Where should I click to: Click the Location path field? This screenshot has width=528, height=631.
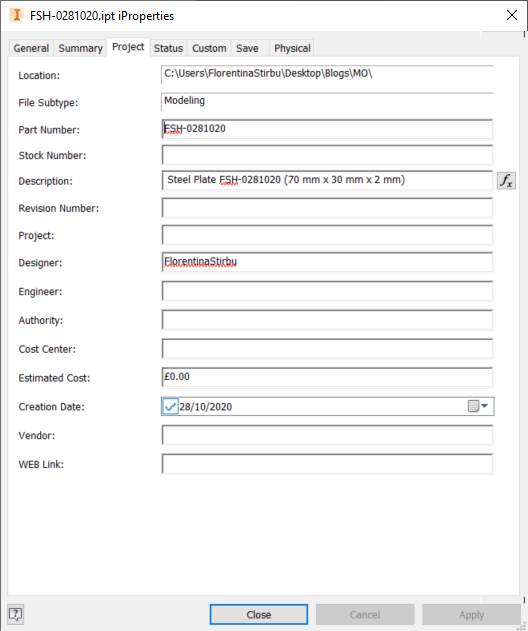click(x=327, y=74)
